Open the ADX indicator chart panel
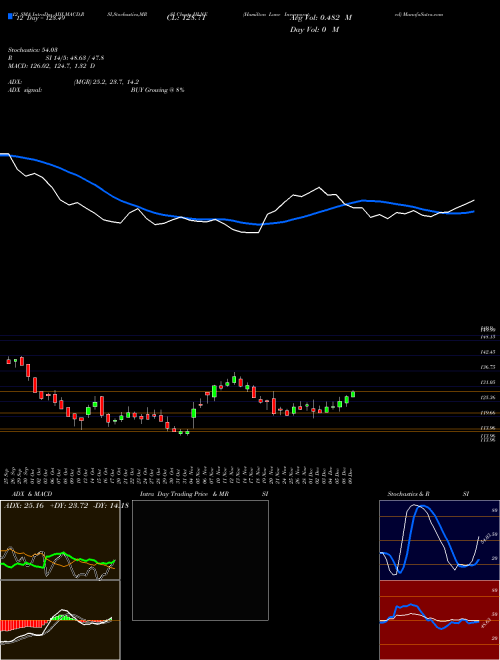500x660 pixels. (60, 540)
